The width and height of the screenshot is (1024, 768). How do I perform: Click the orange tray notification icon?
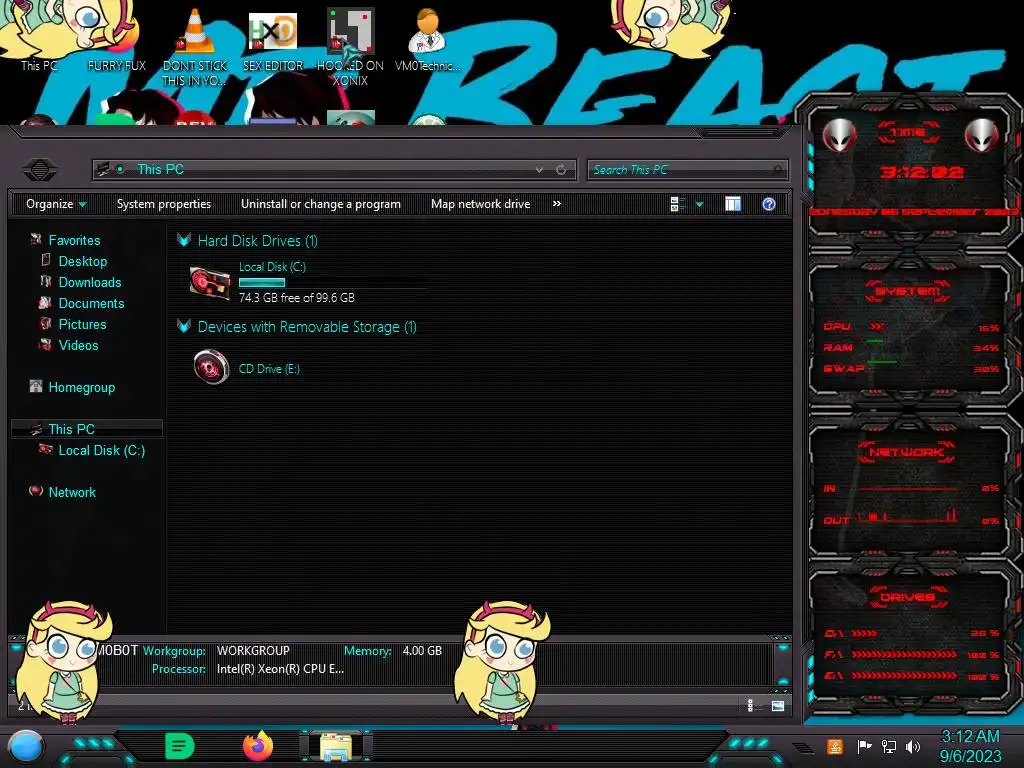coord(835,746)
